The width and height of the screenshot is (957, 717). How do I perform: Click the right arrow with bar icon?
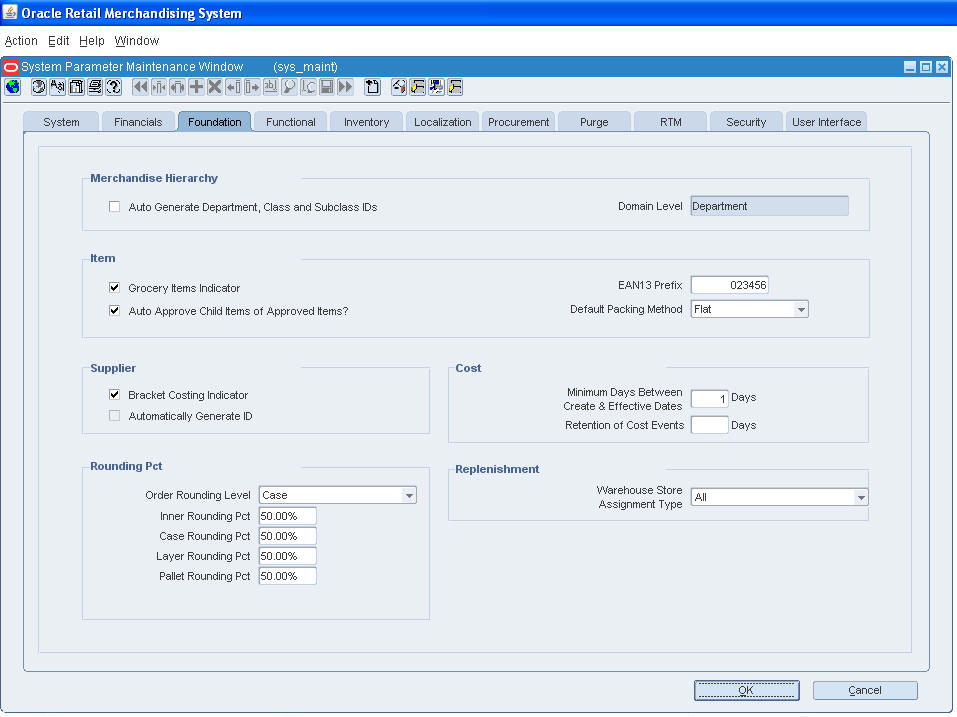pyautogui.click(x=252, y=87)
